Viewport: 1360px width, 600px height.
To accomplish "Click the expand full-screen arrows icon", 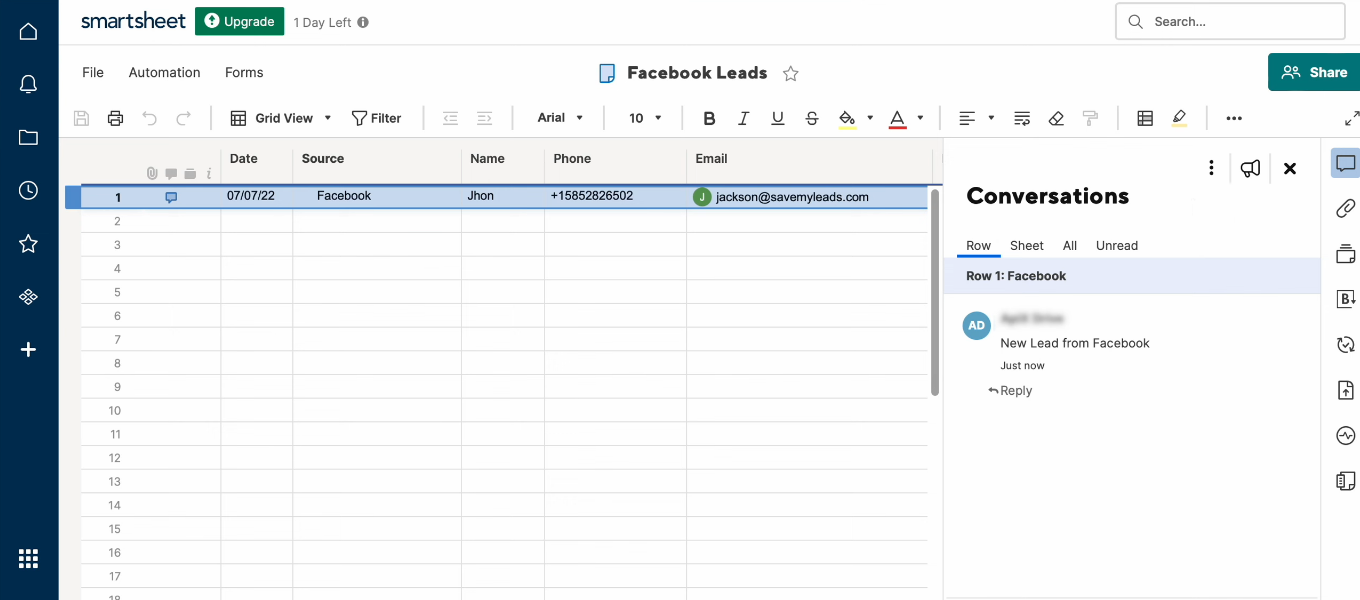I will pos(1352,118).
